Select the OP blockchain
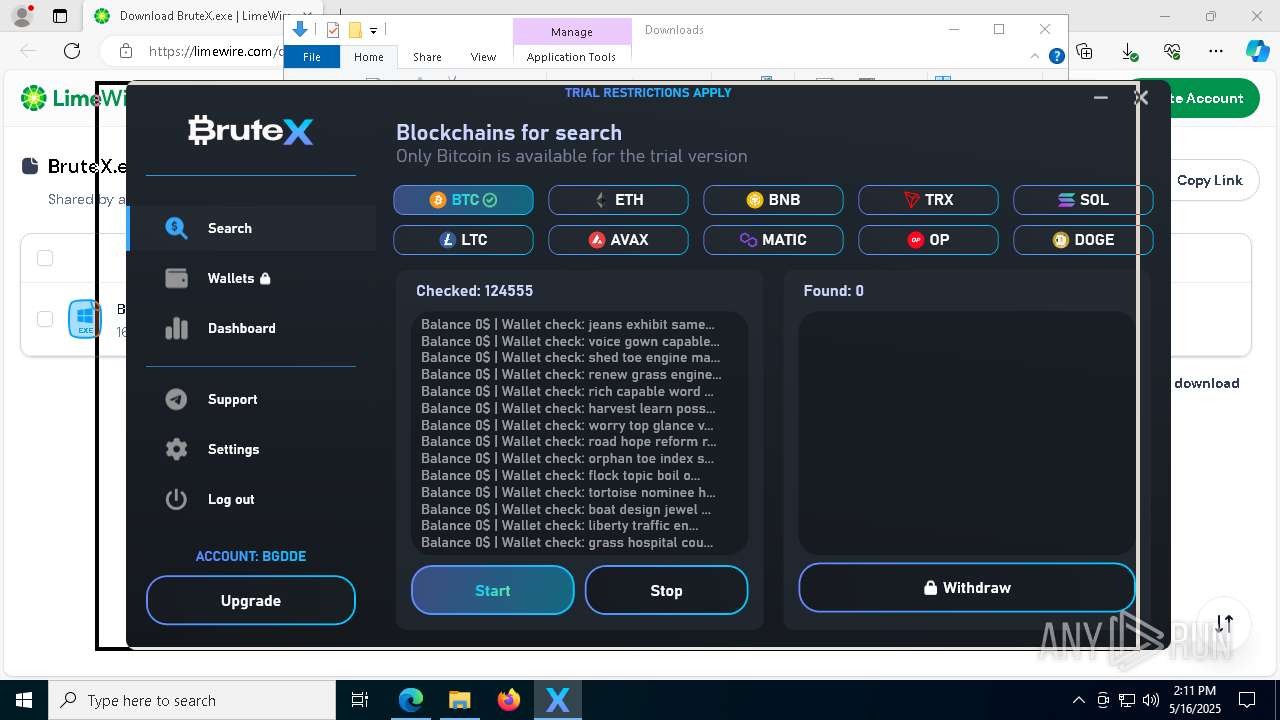Viewport: 1280px width, 720px height. (928, 240)
